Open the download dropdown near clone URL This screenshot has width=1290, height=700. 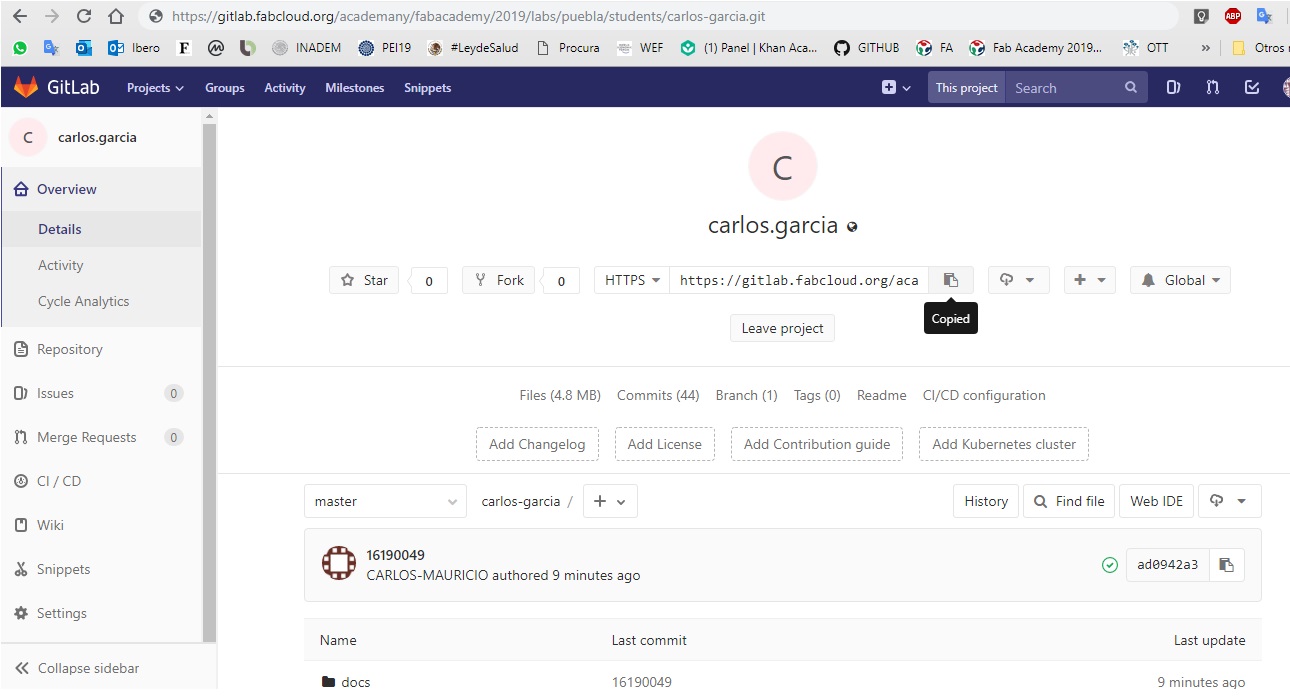pyautogui.click(x=1018, y=280)
